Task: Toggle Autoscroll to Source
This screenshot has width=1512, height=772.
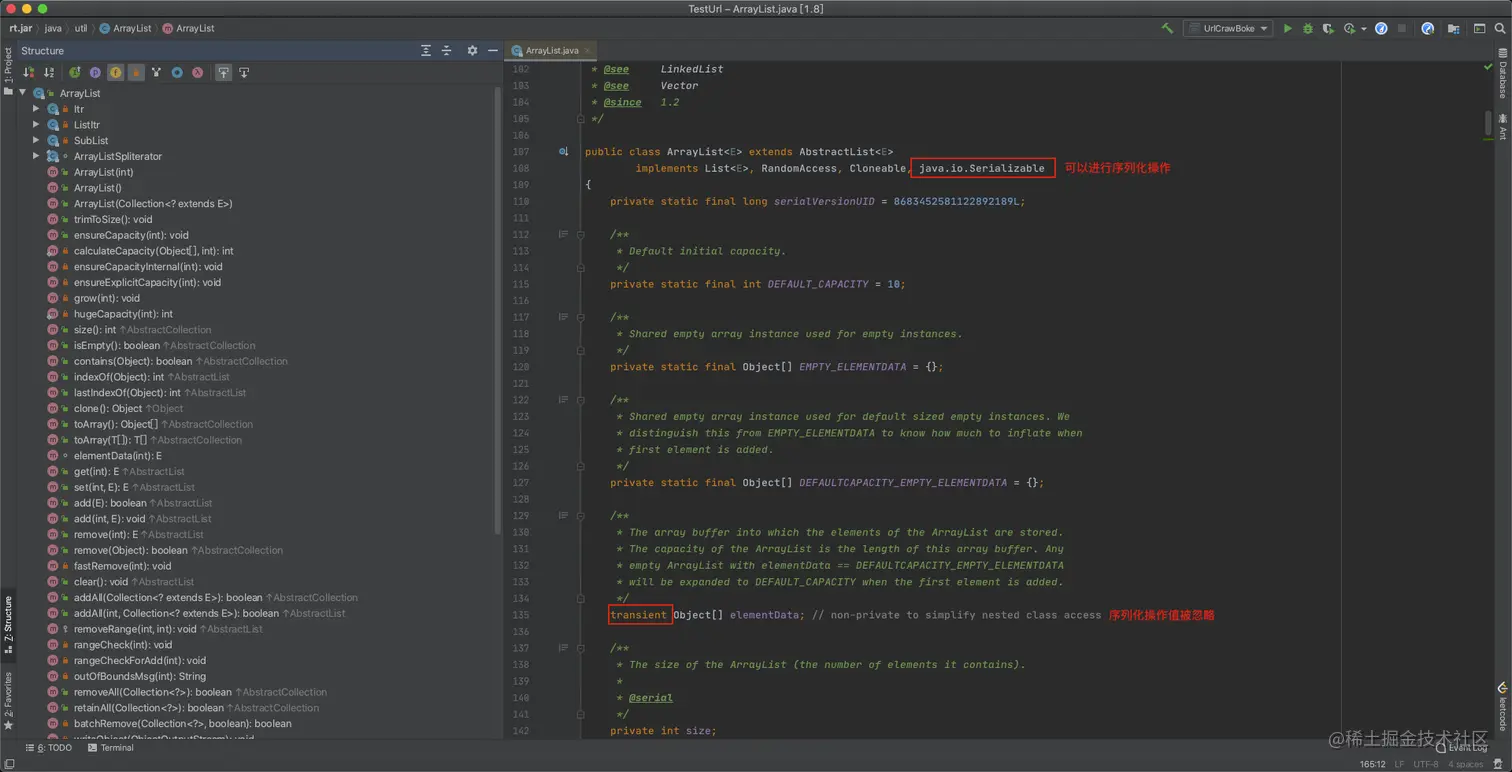Action: pos(223,73)
